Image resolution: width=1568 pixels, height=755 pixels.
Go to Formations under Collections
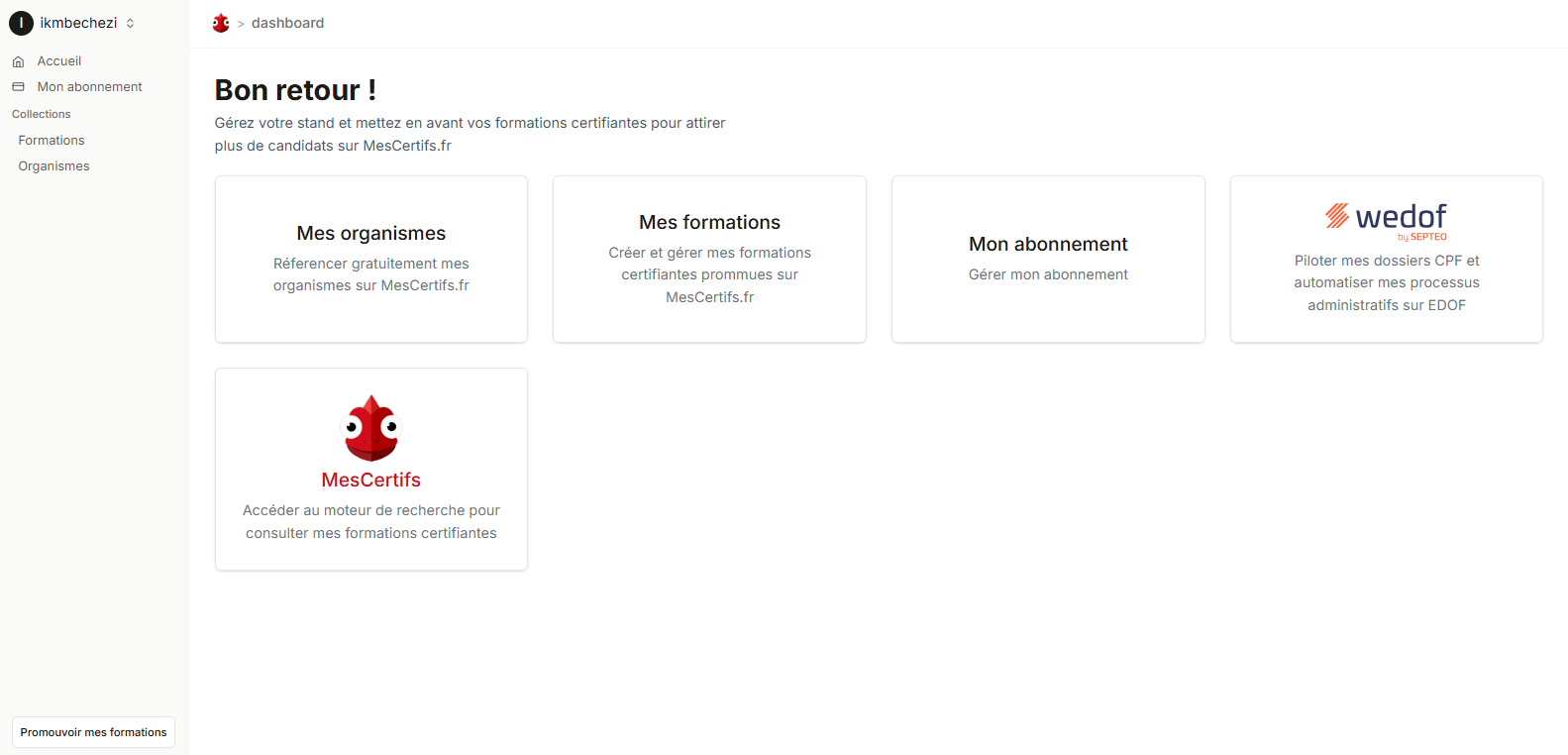[x=52, y=141]
